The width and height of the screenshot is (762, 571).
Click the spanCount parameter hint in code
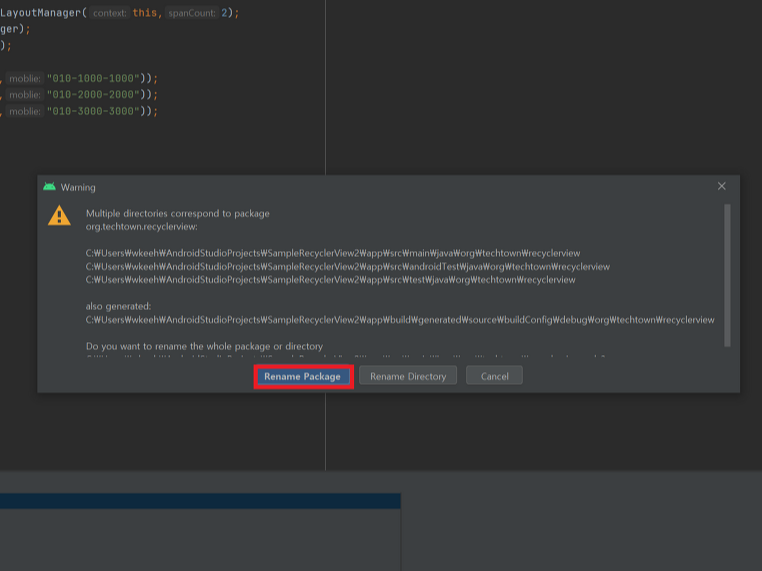click(x=191, y=13)
